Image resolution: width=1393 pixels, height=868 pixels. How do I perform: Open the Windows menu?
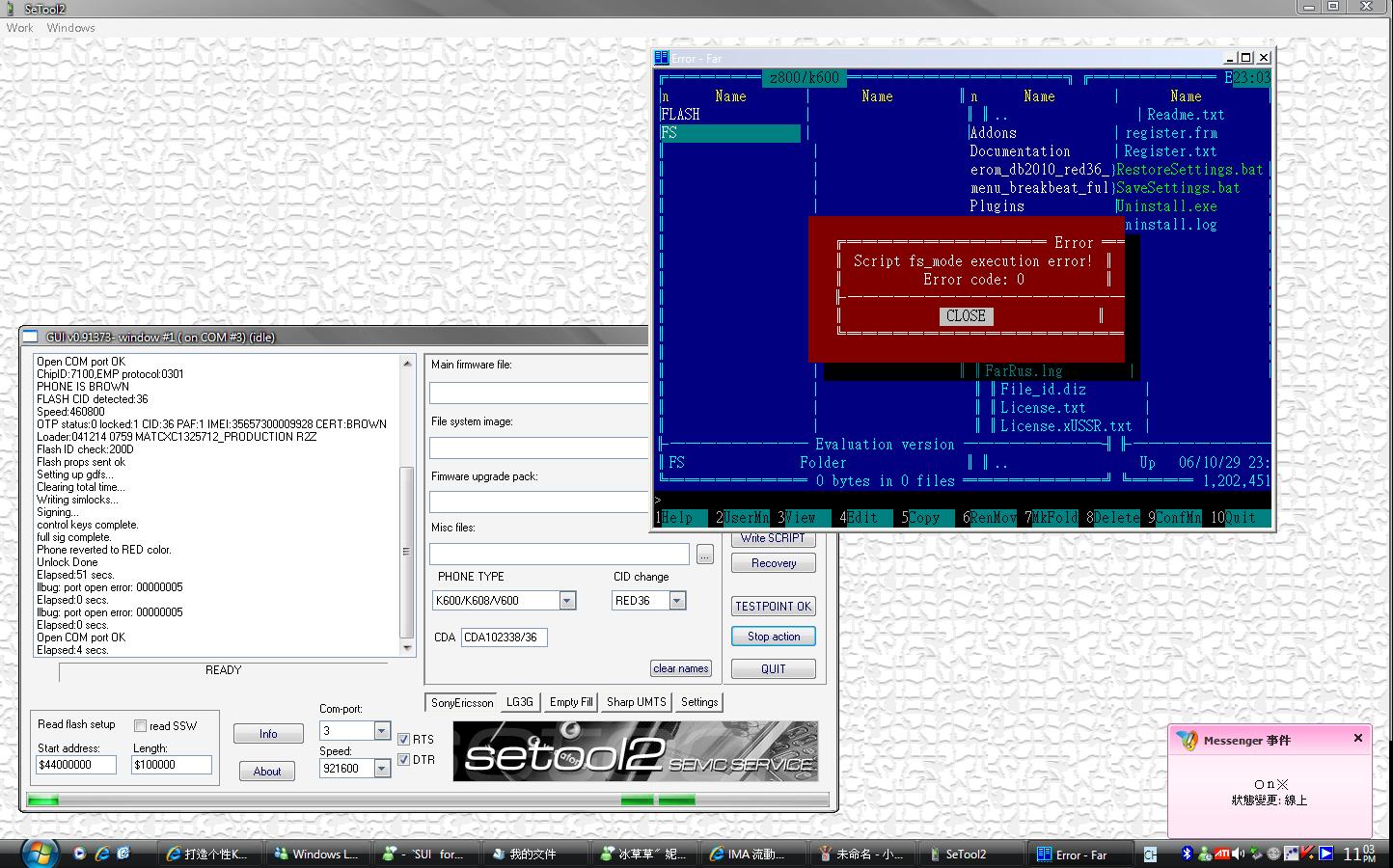tap(70, 28)
